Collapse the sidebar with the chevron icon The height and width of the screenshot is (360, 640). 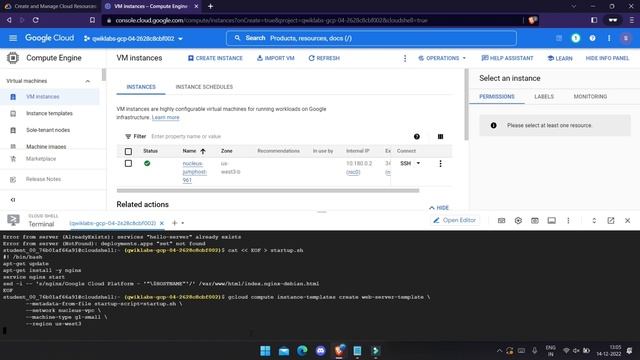[x=13, y=200]
